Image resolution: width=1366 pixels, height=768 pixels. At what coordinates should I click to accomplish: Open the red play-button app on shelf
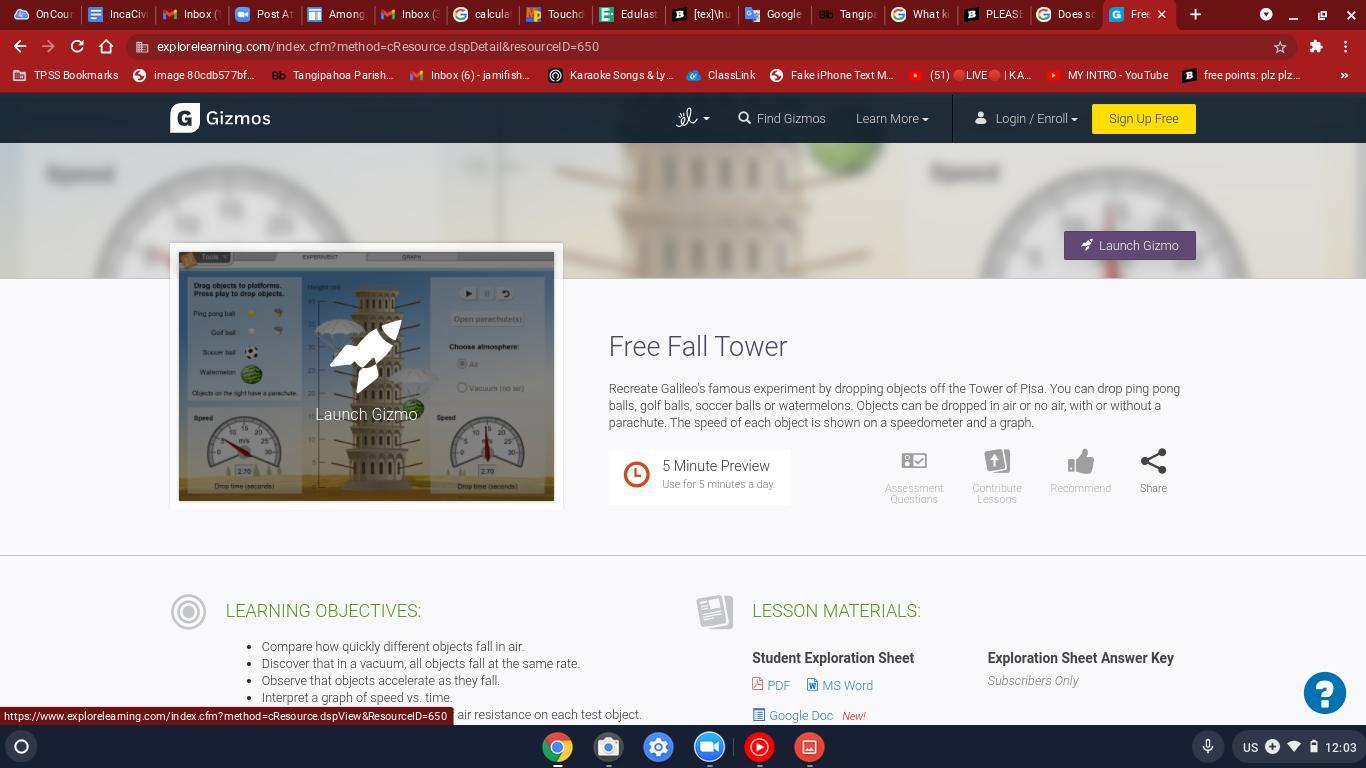click(x=759, y=747)
